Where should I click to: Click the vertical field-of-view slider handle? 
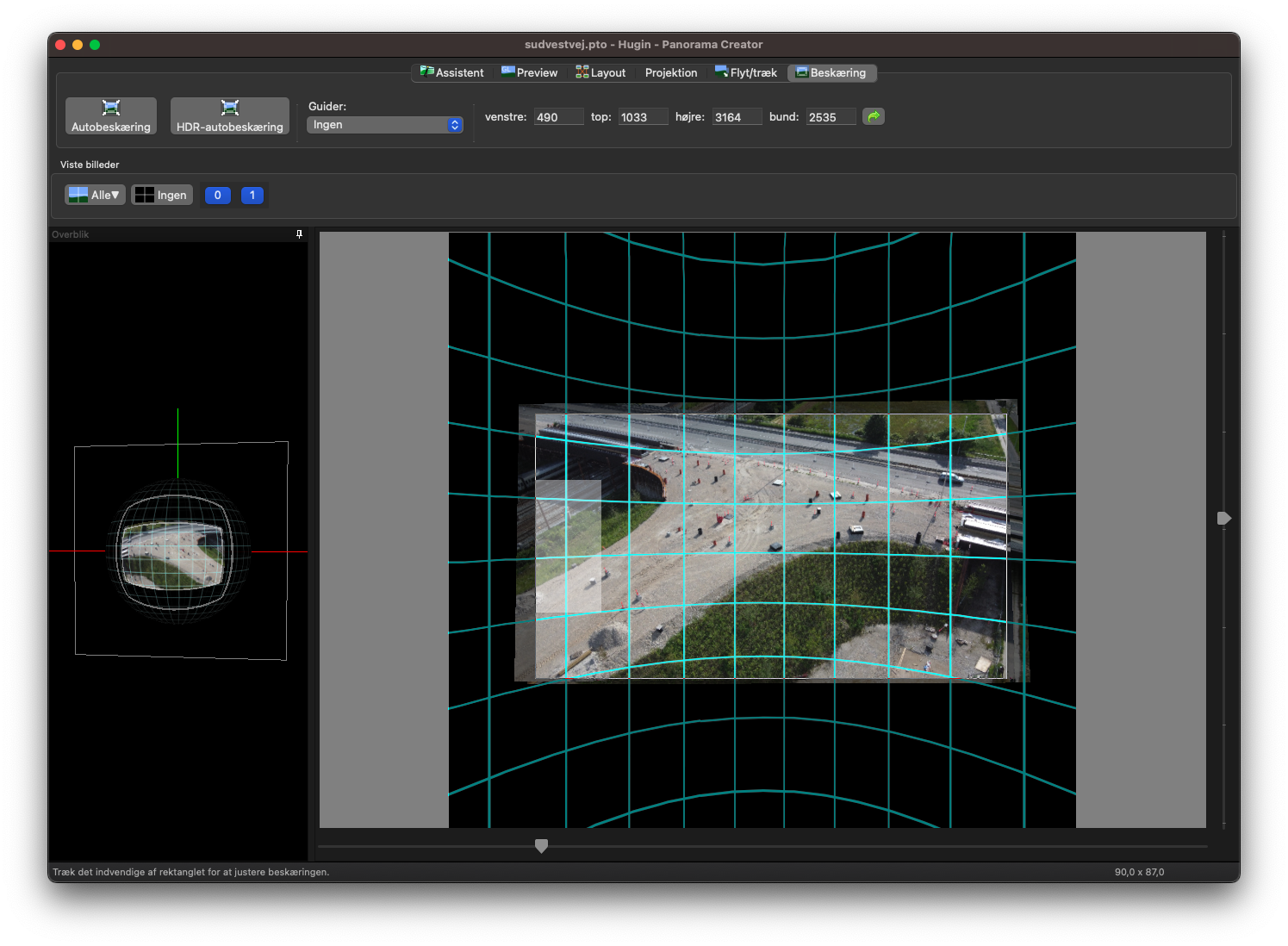[x=1223, y=518]
